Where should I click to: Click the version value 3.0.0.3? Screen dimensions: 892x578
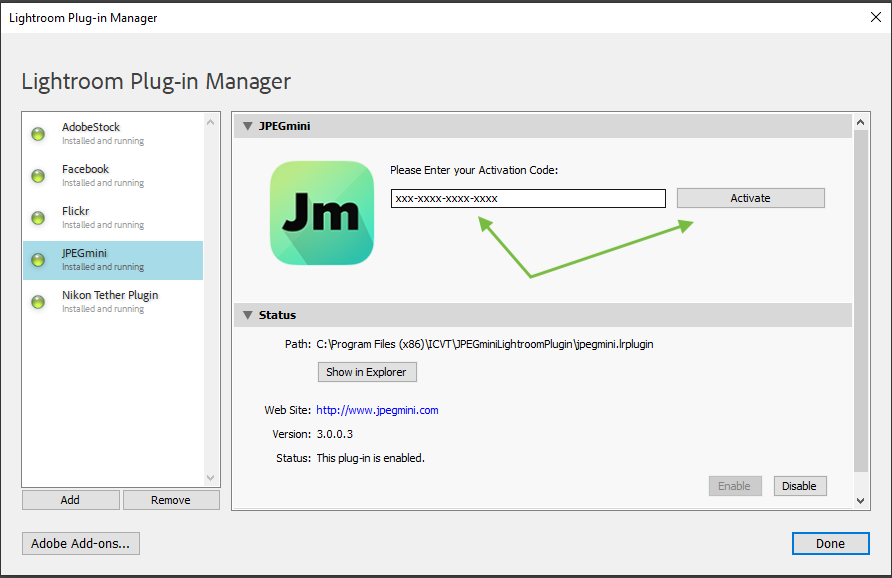coord(334,434)
